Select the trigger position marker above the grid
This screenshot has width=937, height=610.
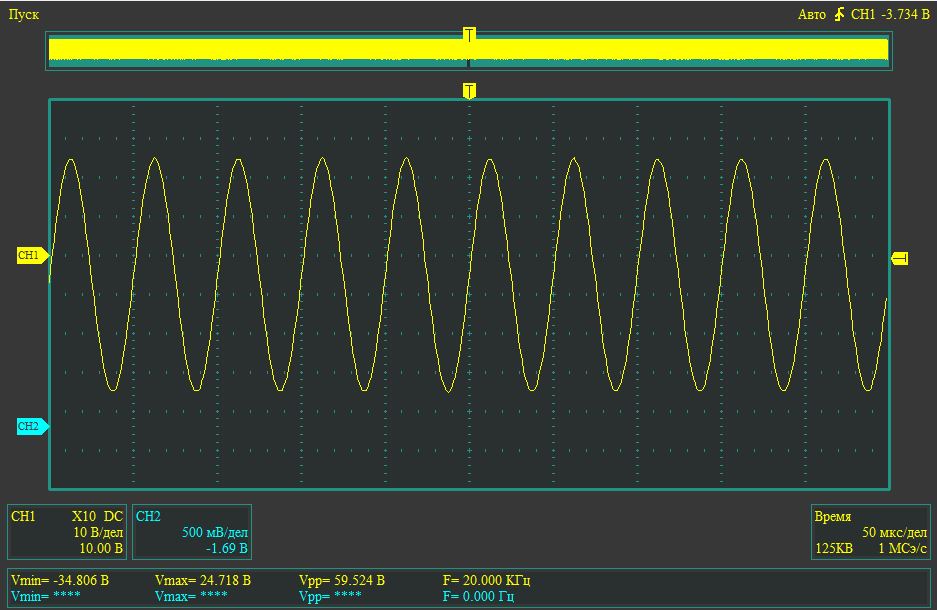click(469, 91)
